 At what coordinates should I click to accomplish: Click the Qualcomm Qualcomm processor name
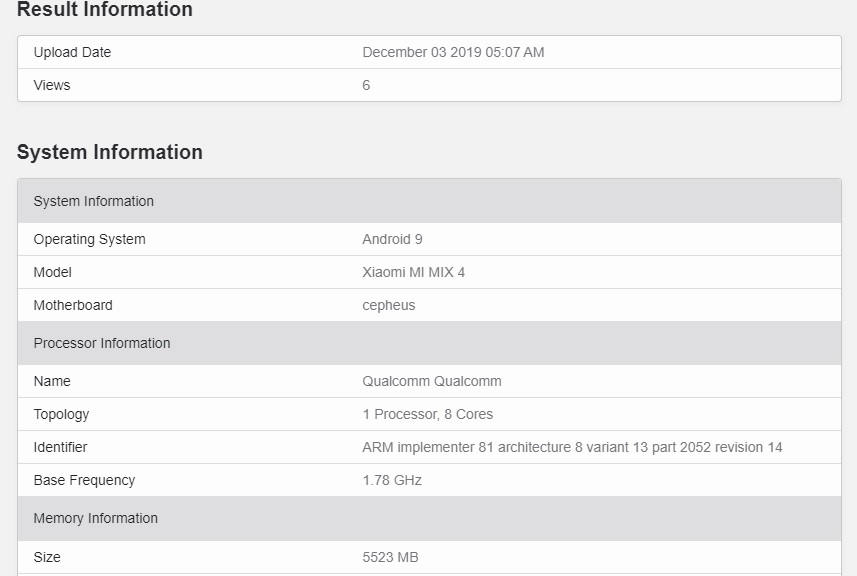432,381
